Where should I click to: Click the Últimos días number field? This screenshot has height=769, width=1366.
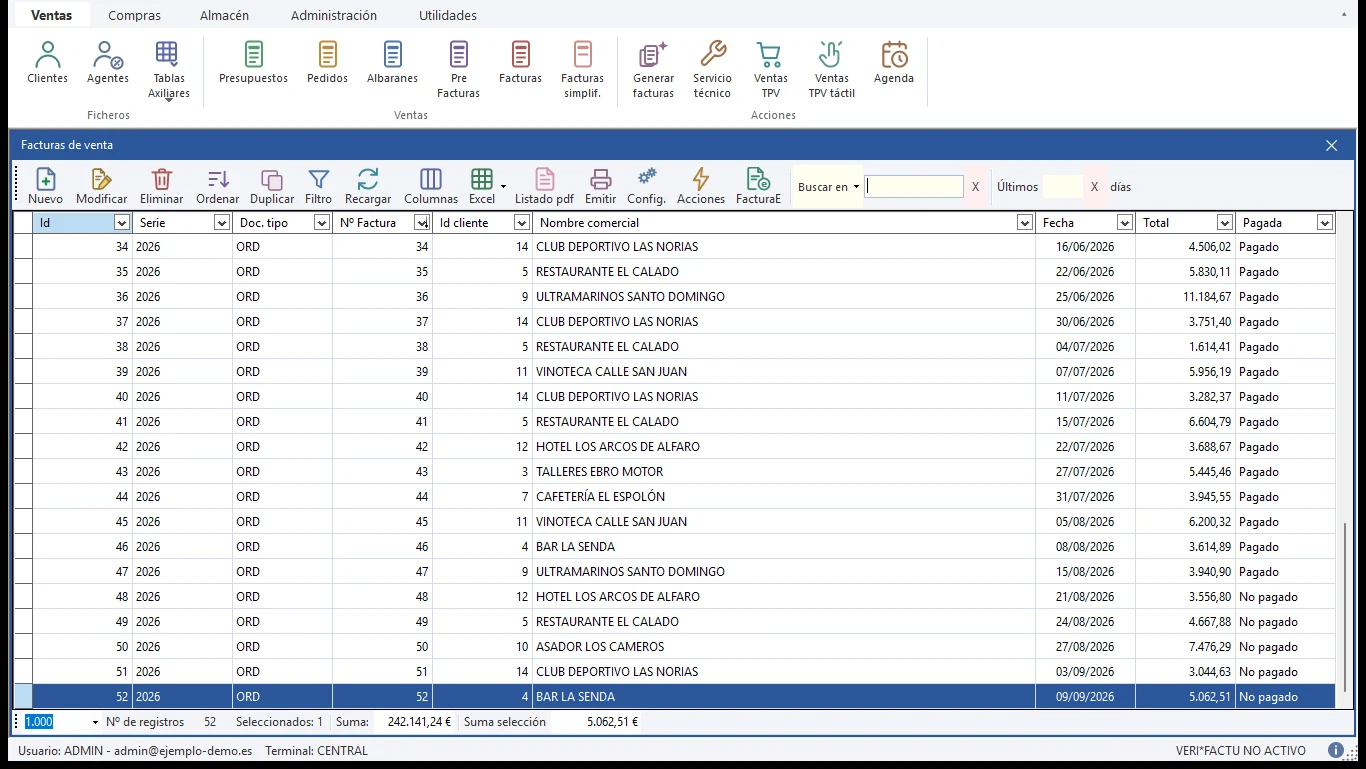pos(1062,187)
